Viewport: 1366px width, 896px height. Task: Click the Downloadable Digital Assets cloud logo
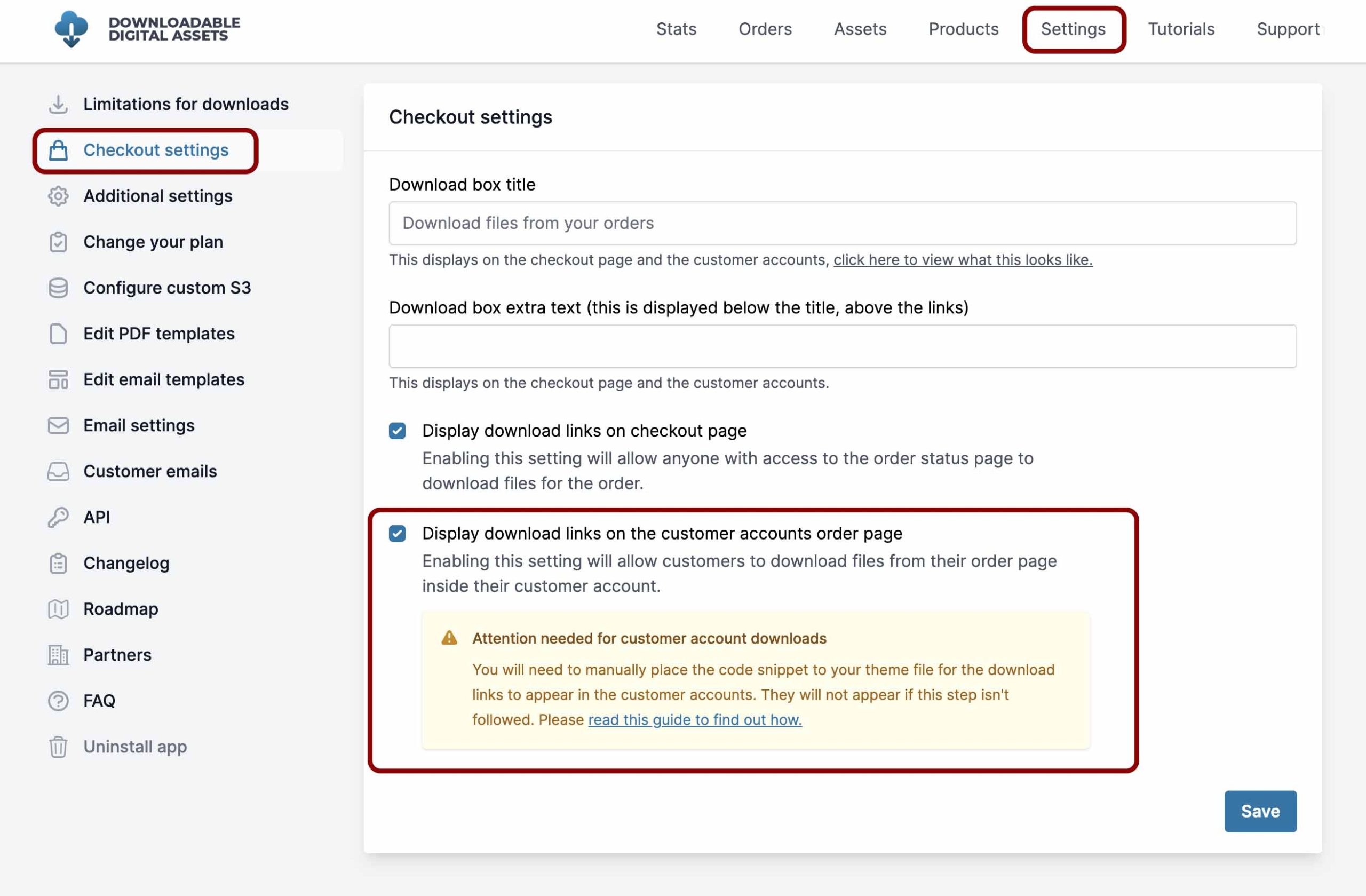coord(71,29)
